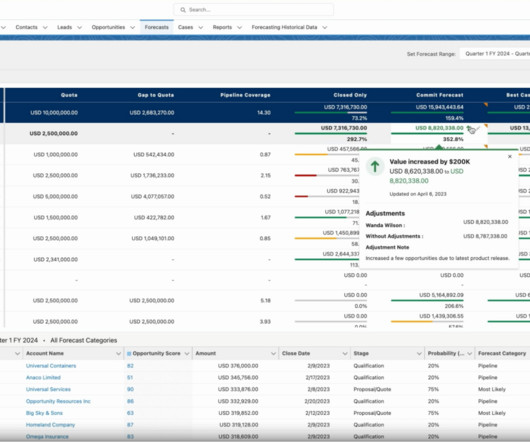Click opportunity score 63 link

point(130,413)
